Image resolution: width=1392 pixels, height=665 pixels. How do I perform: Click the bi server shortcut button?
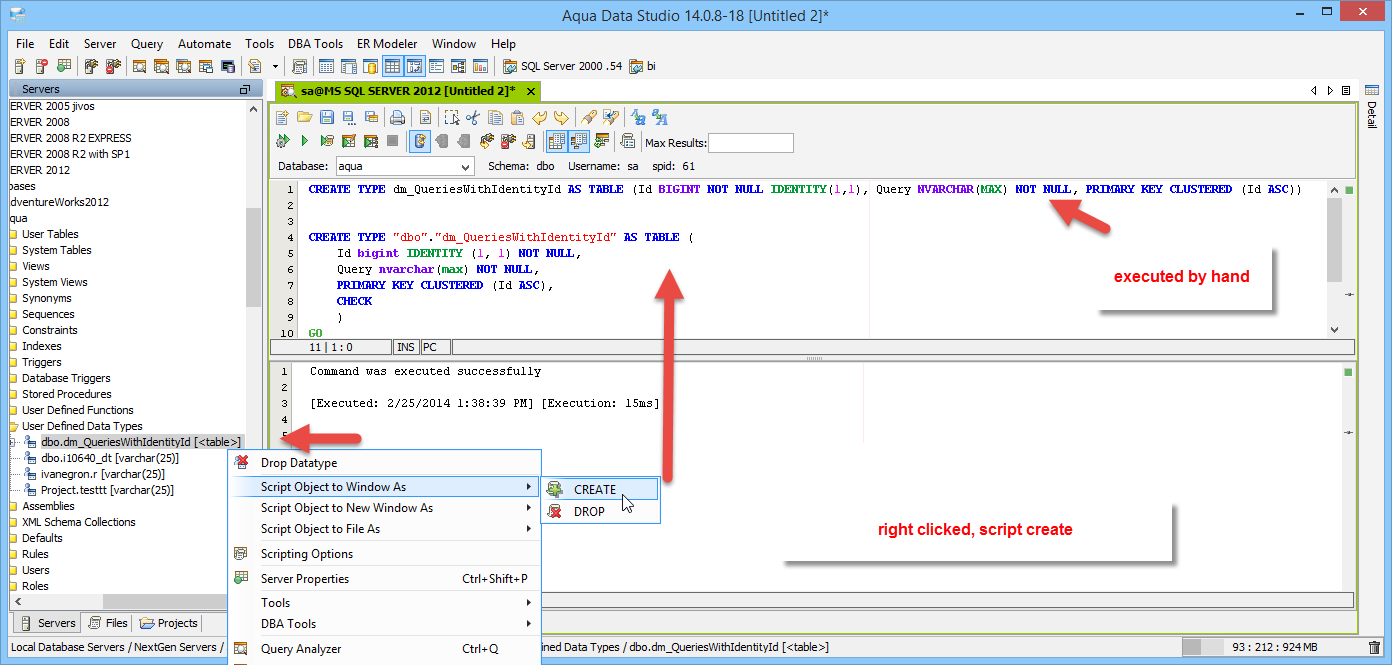tap(643, 66)
